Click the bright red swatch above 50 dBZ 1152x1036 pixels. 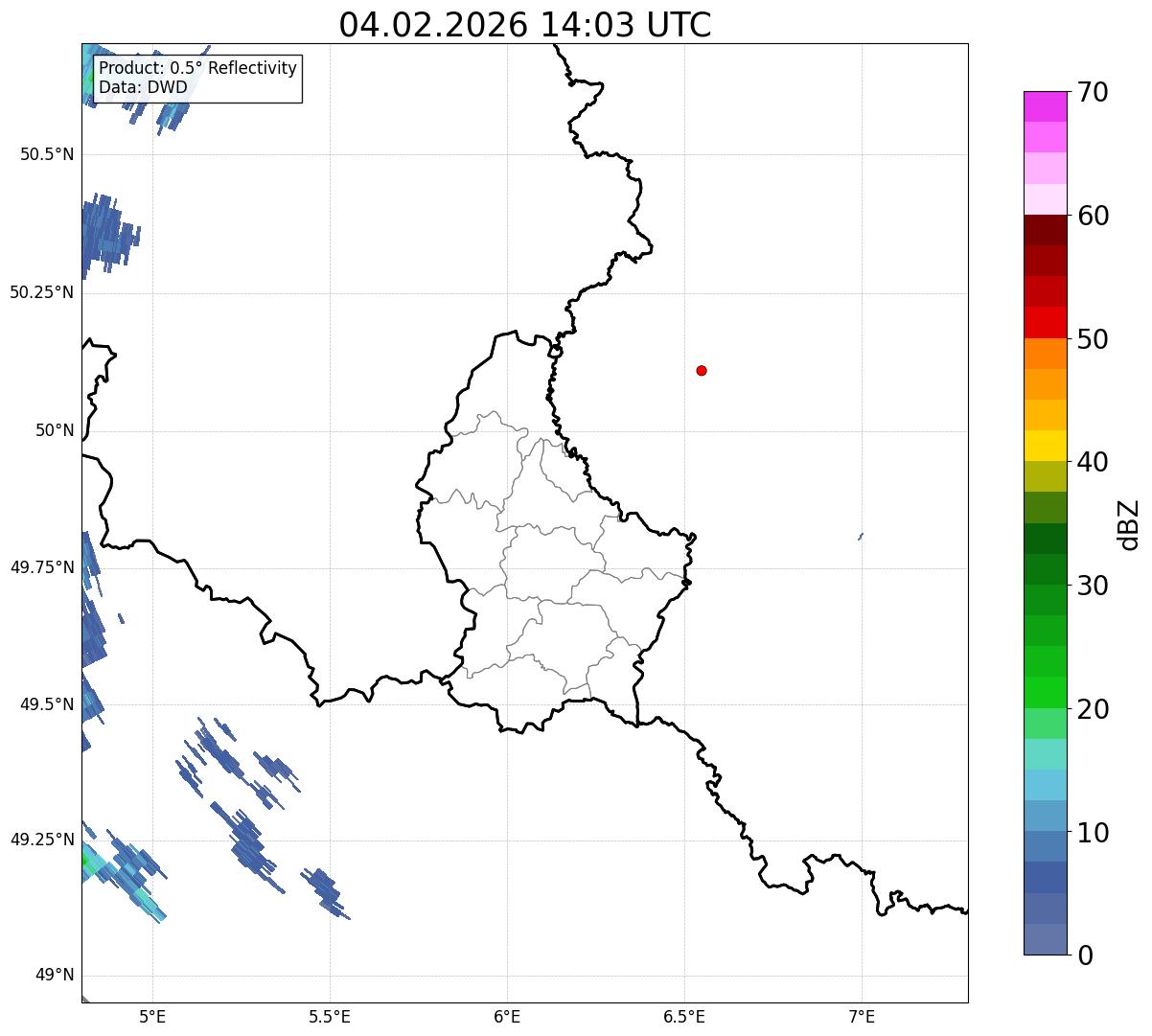pos(1045,323)
